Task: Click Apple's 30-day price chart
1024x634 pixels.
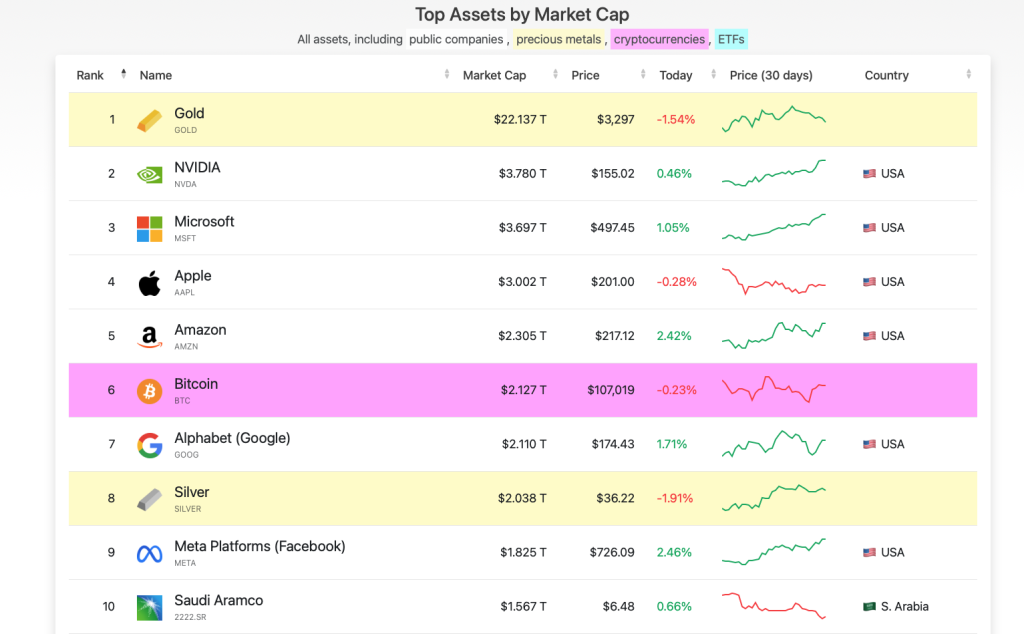Action: 774,281
